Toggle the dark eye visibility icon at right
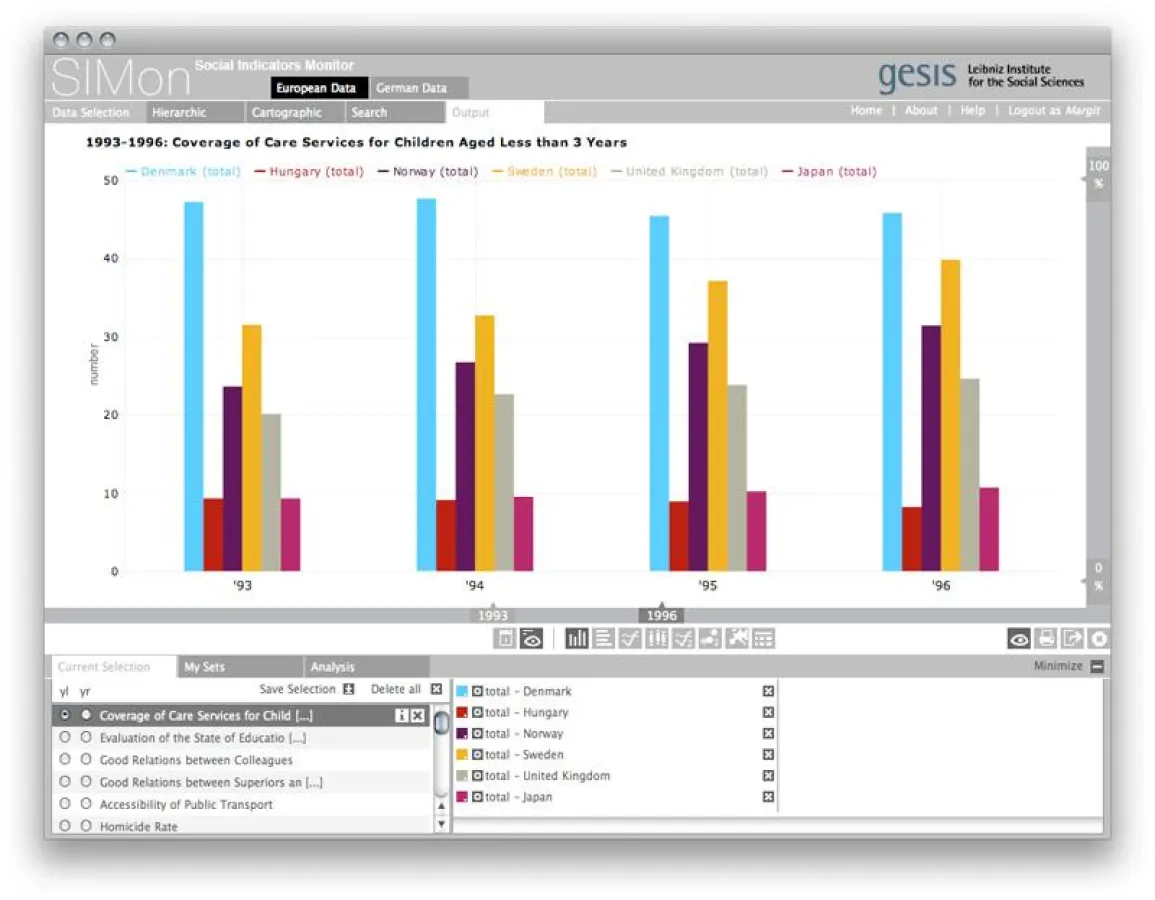Screen dimensions: 1155x900 pyautogui.click(x=1019, y=639)
